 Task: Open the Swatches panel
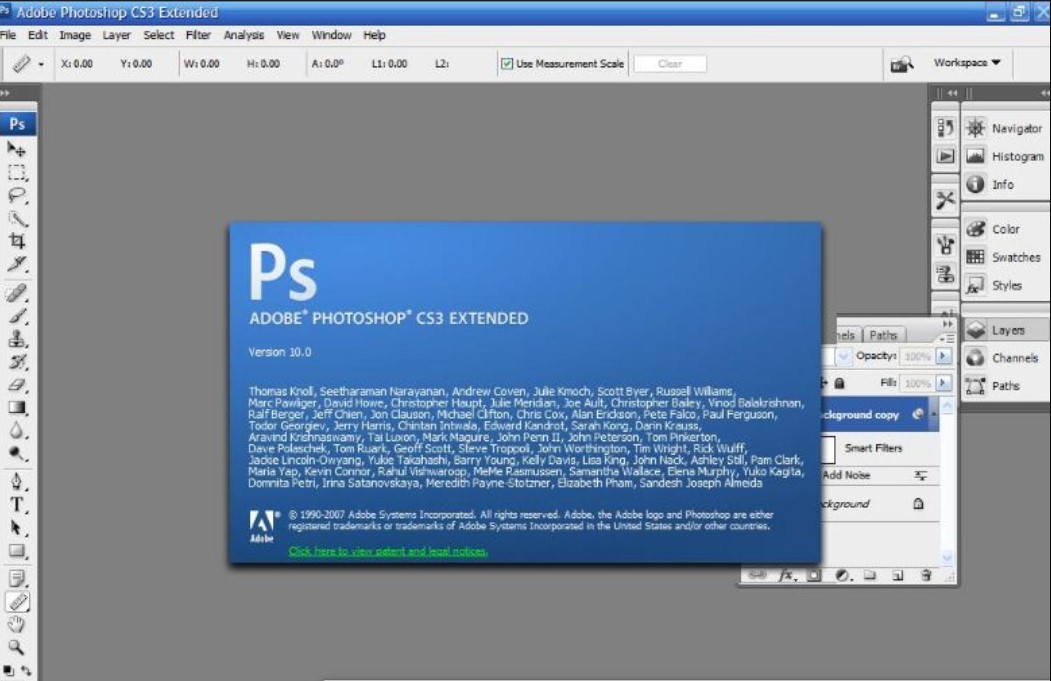[1012, 257]
